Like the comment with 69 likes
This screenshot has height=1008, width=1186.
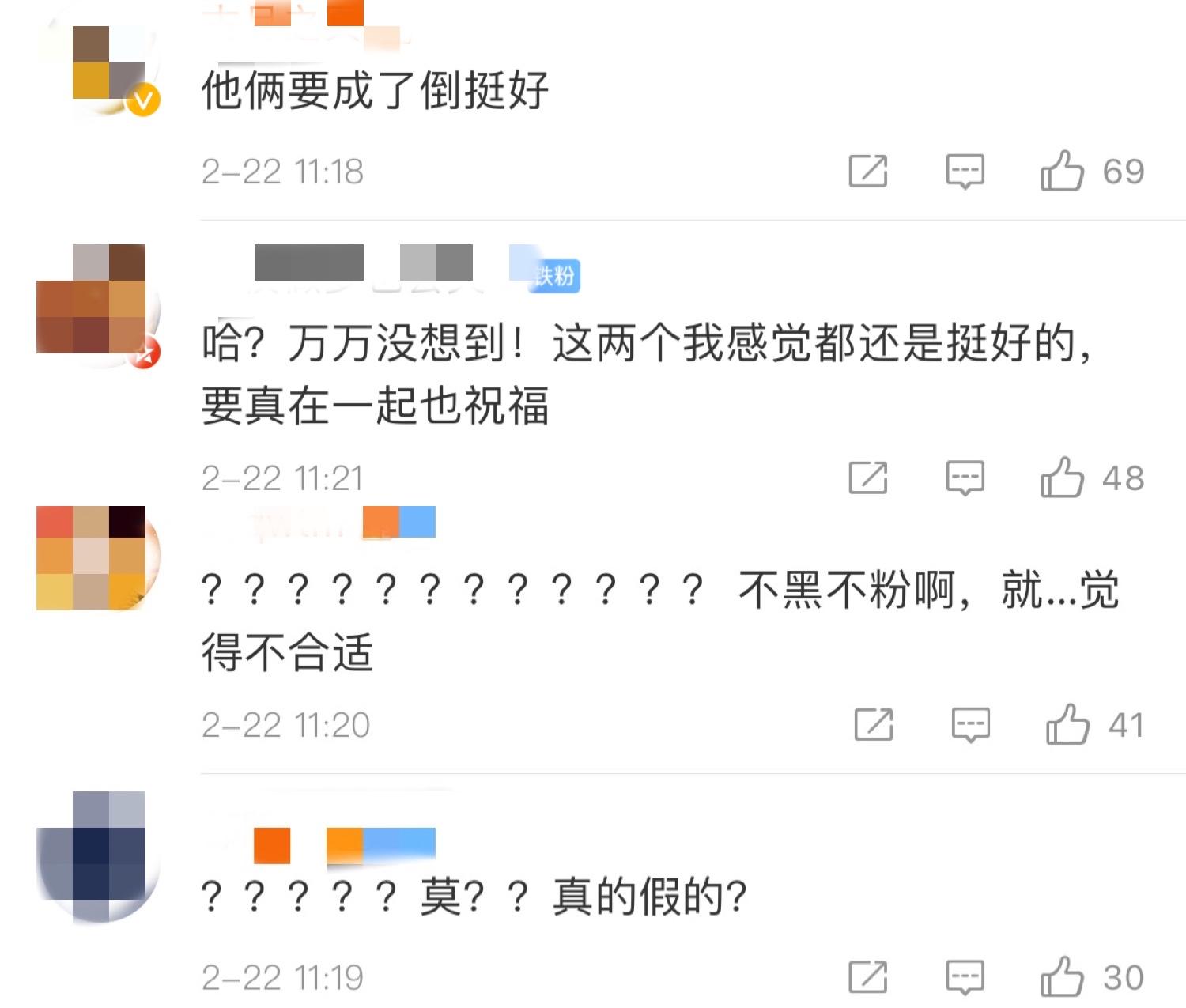click(1061, 171)
